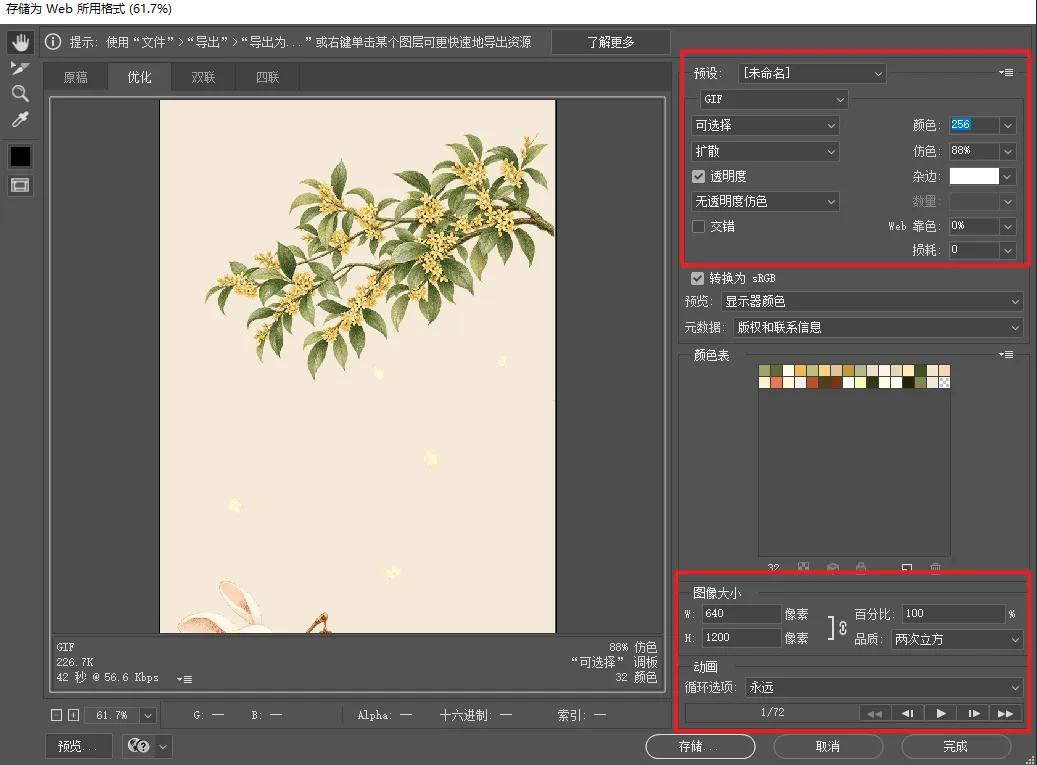The width and height of the screenshot is (1037, 765).
Task: Play the animation
Action: coord(940,713)
